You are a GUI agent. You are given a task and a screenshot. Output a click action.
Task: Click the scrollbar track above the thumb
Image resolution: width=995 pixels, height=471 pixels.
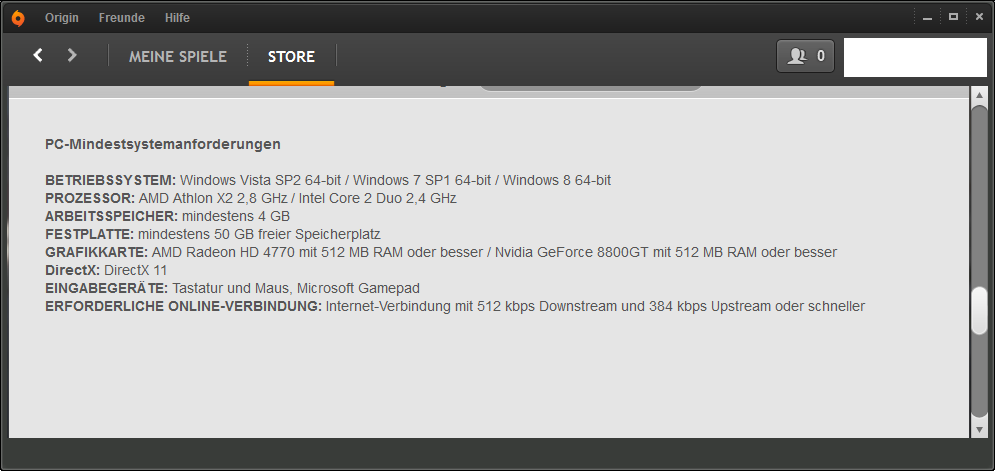tap(979, 200)
